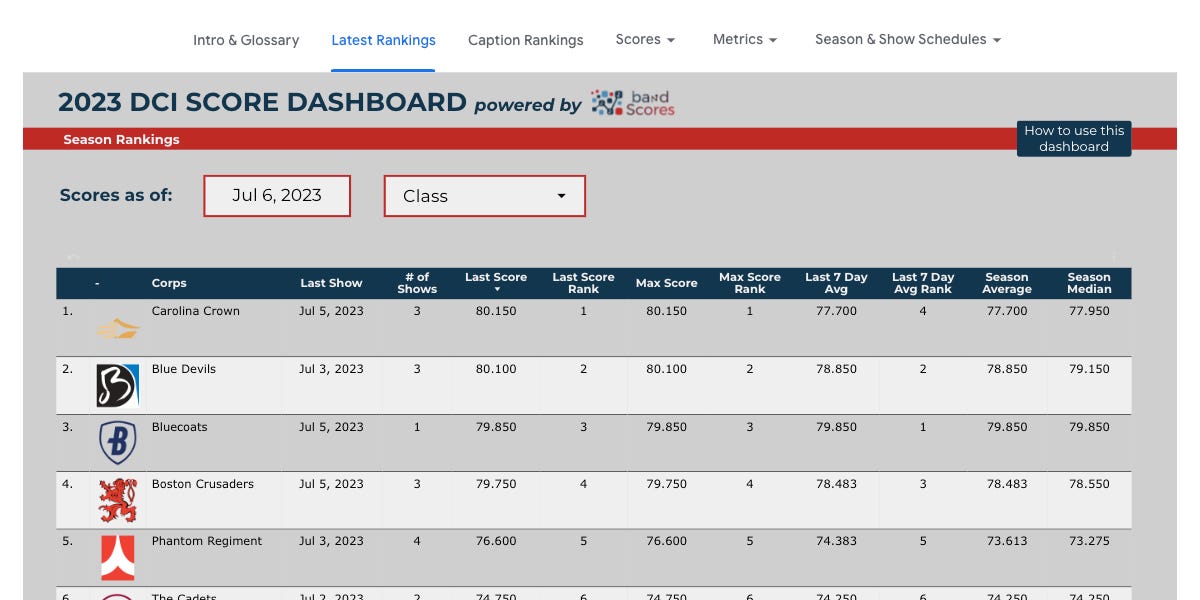This screenshot has height=600, width=1200.
Task: Click Blue Devils season median 79.150
Action: click(1089, 369)
